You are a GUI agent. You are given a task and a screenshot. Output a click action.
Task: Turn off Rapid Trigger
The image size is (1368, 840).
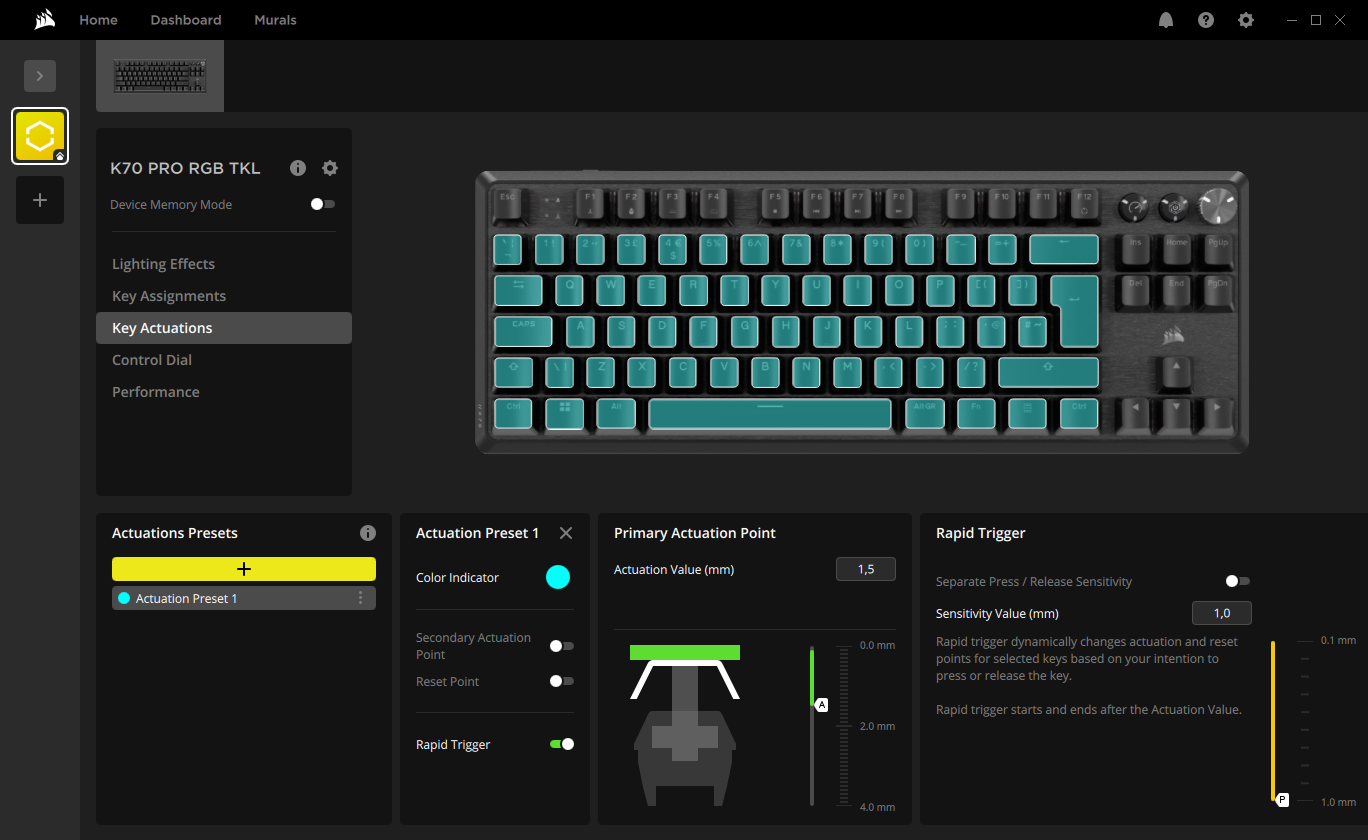tap(562, 744)
